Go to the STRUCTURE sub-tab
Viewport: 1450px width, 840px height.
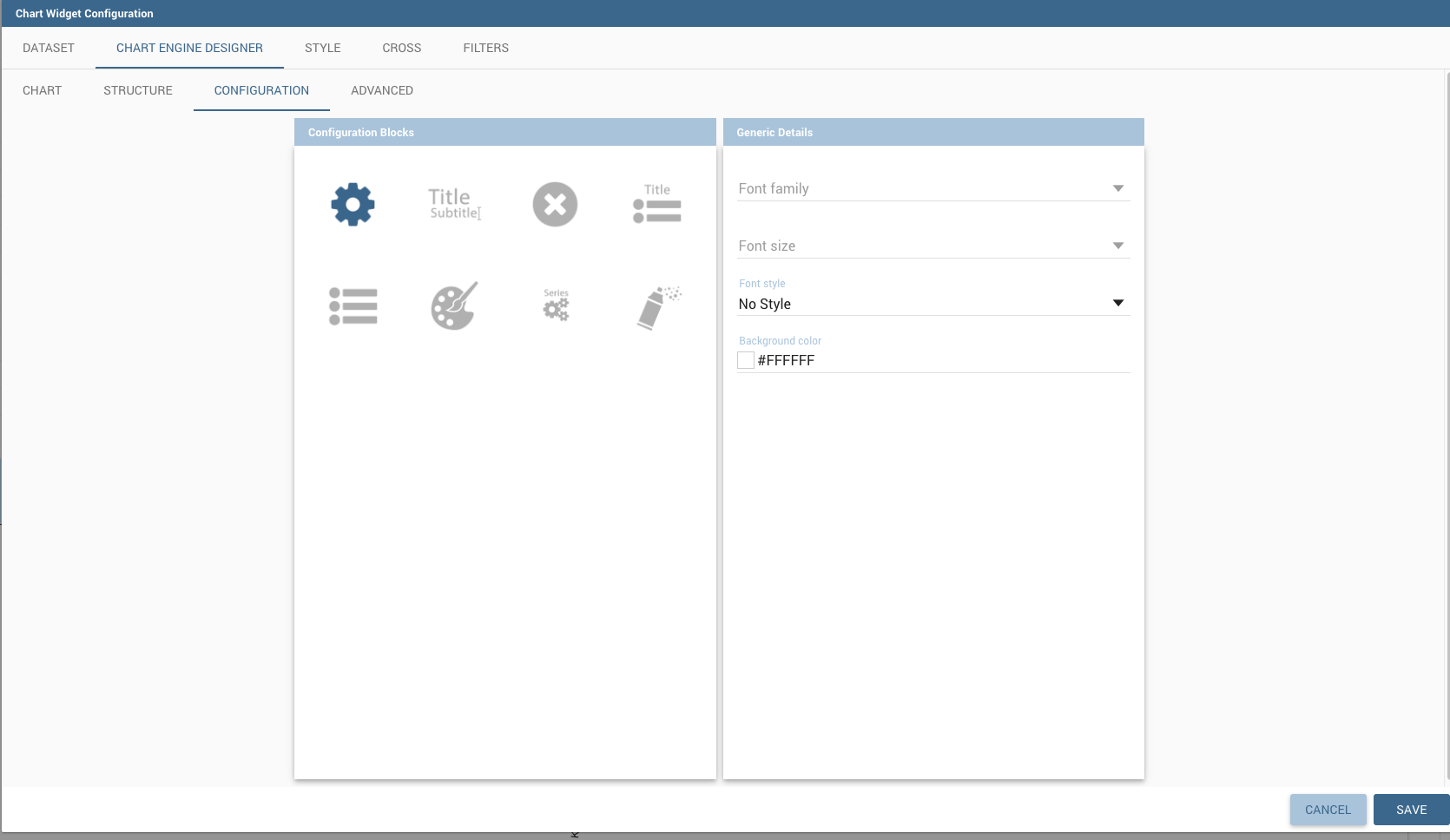click(137, 90)
